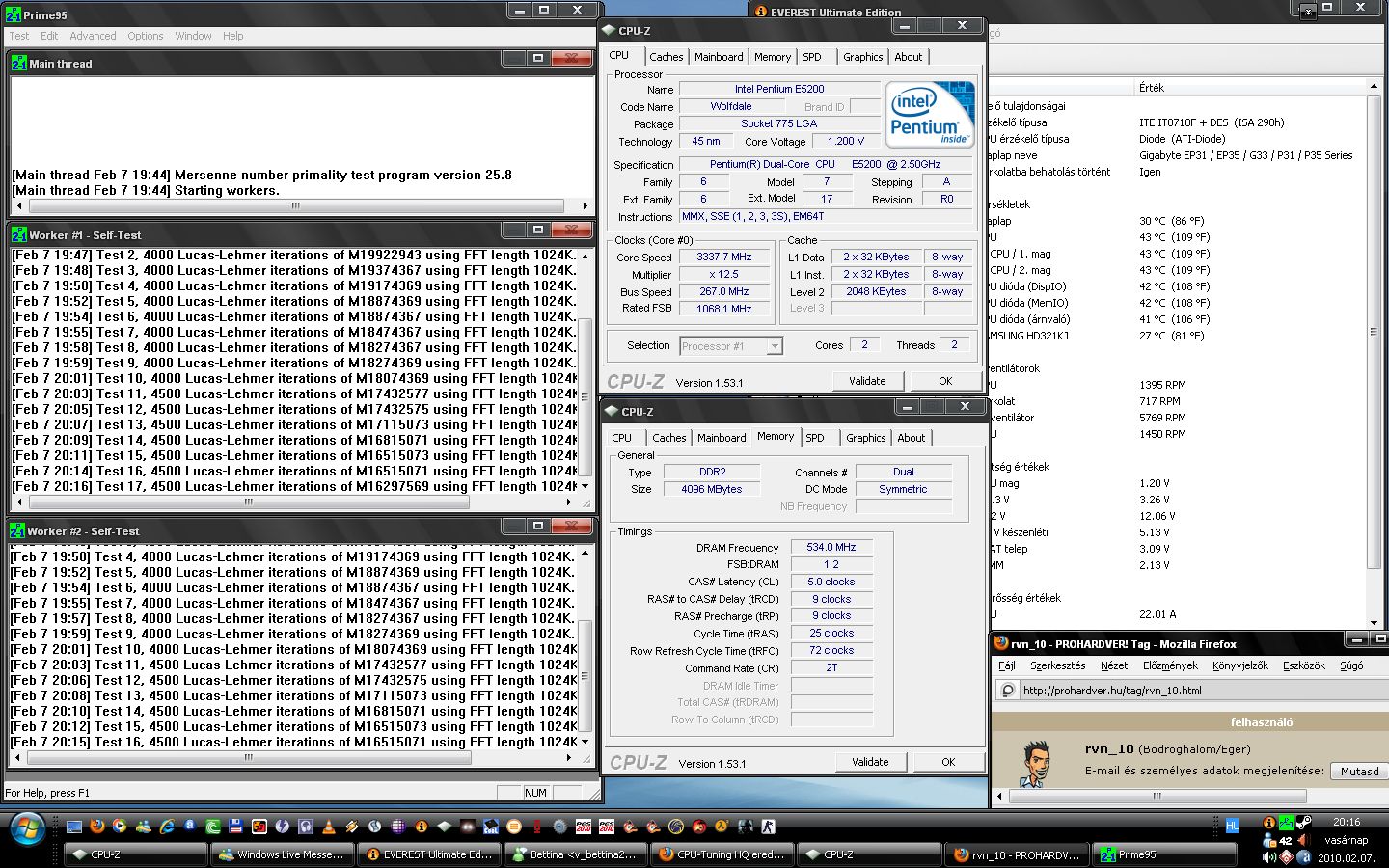
Task: Click first PES 2010 quick launch icon
Action: (x=583, y=827)
